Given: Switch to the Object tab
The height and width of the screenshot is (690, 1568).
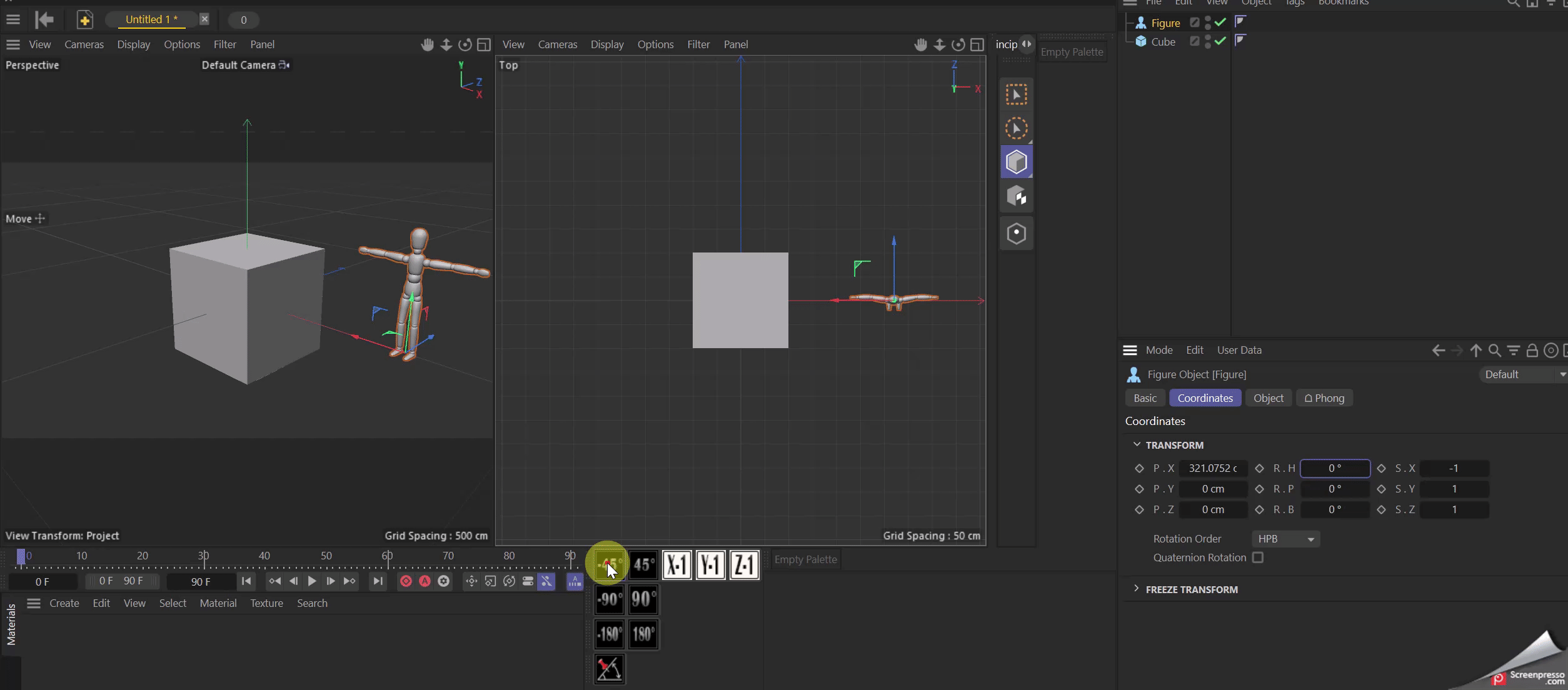Looking at the screenshot, I should pos(1268,398).
